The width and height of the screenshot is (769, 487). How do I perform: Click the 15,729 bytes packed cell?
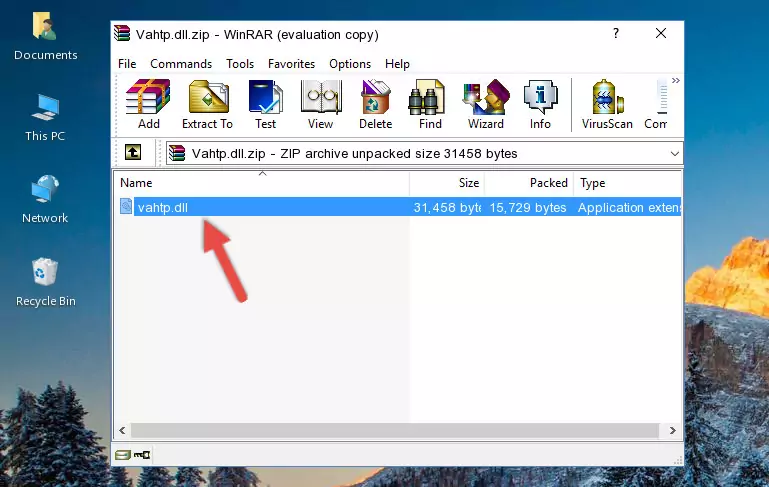pos(528,207)
